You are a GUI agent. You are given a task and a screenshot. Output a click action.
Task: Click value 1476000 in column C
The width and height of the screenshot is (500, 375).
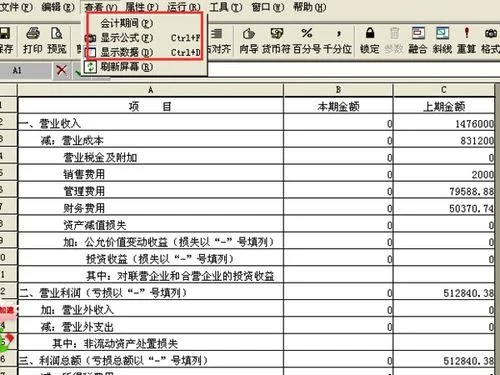click(474, 124)
